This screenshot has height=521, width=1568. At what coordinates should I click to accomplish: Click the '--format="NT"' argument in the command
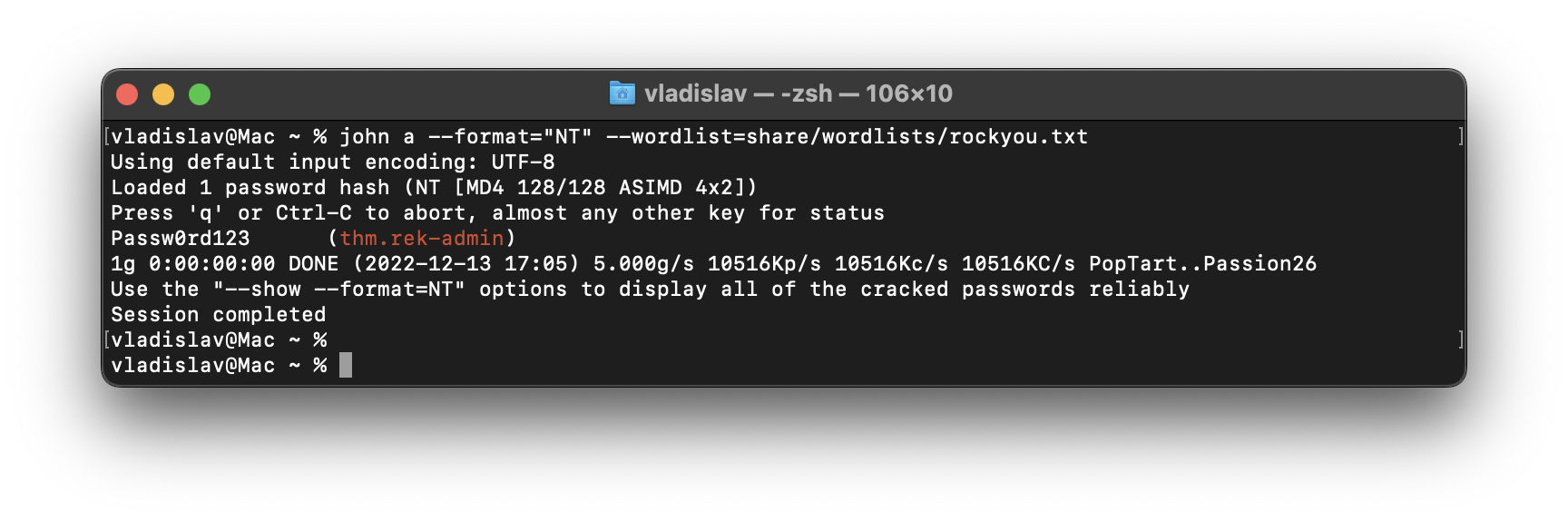510,136
